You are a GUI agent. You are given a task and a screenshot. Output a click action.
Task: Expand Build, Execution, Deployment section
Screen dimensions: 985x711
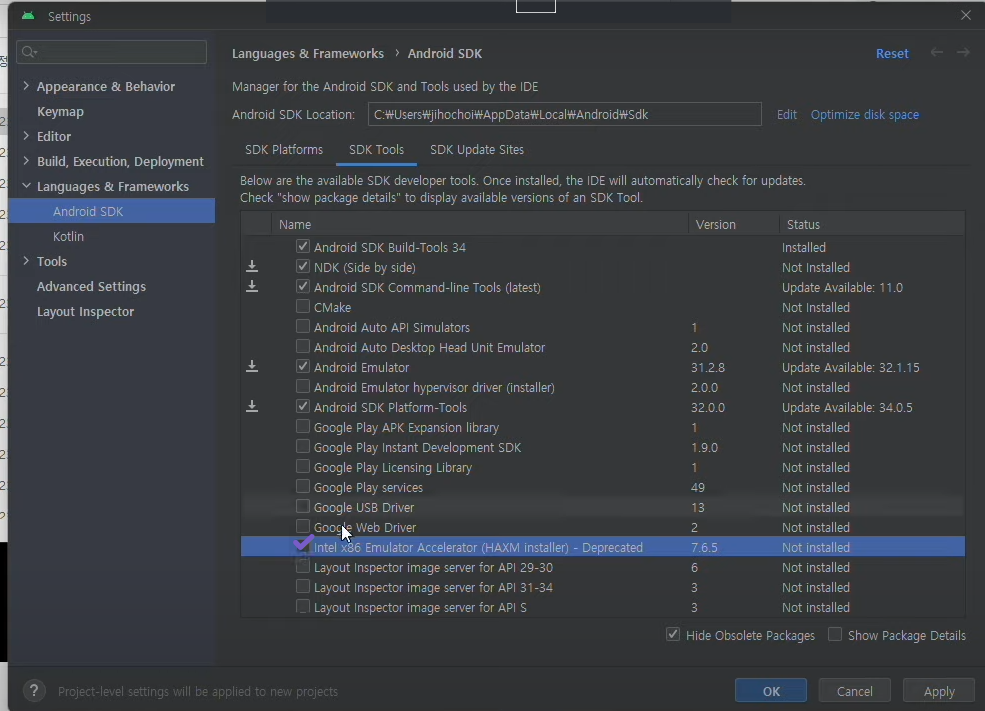26,161
